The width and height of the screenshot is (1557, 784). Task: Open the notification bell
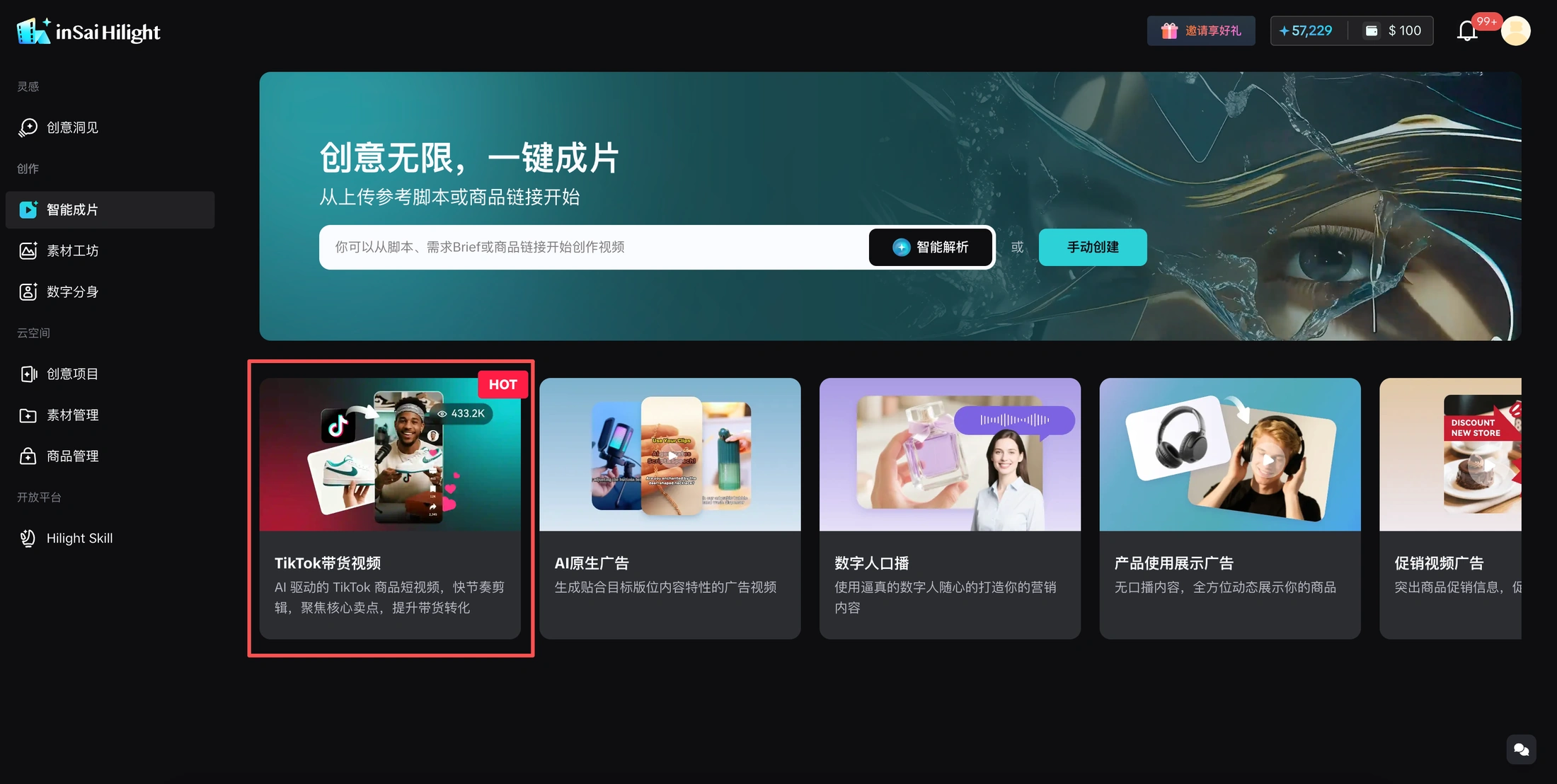click(1467, 31)
